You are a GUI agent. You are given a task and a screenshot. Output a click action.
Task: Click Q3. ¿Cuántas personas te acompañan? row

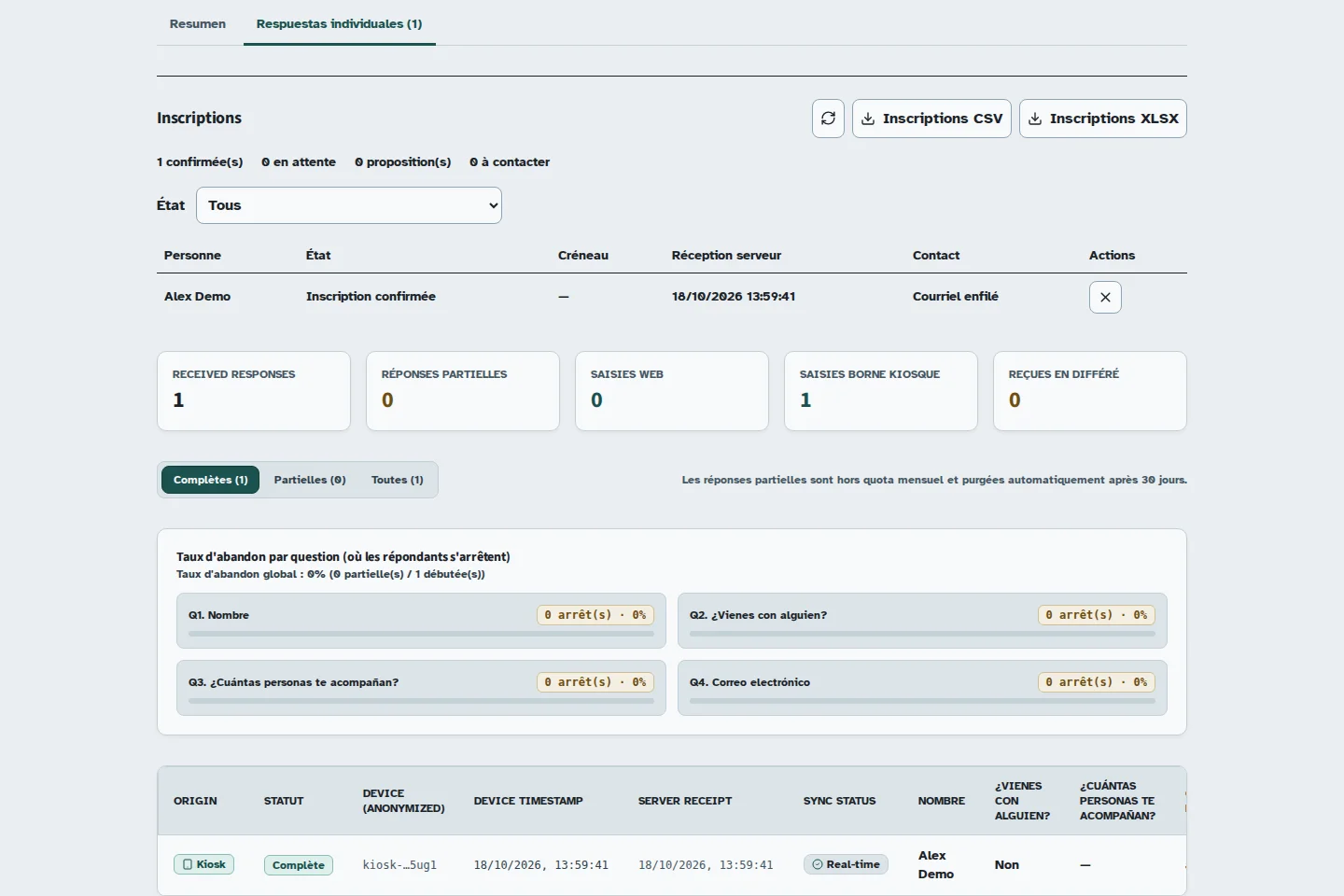coord(421,688)
